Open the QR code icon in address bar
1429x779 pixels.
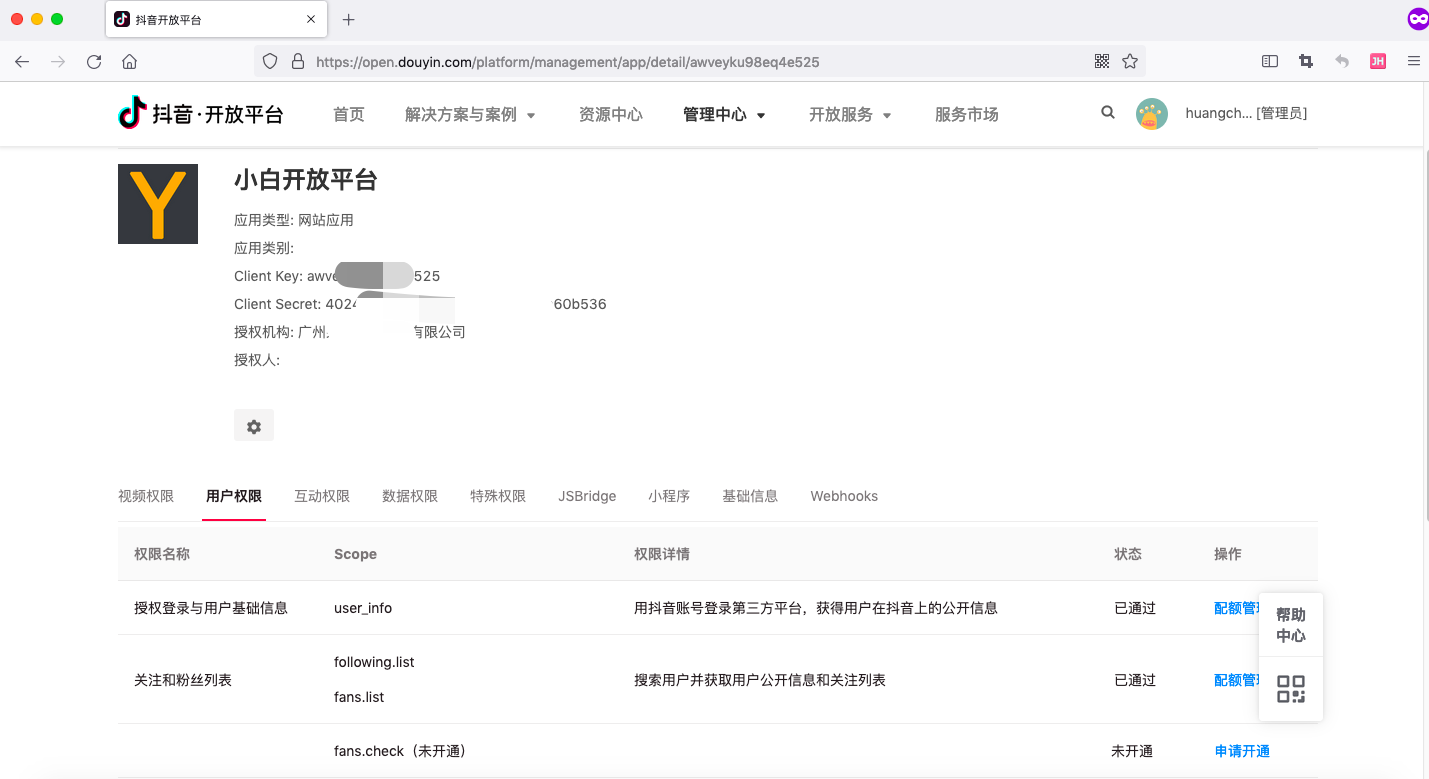[1102, 61]
